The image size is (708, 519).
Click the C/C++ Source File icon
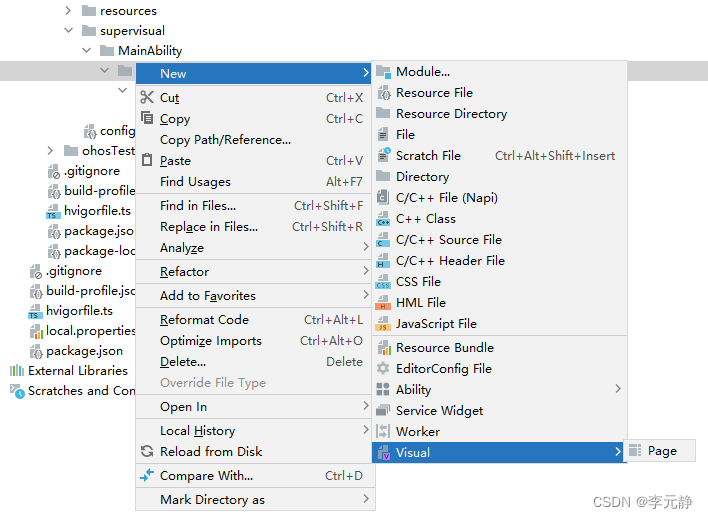pos(383,239)
